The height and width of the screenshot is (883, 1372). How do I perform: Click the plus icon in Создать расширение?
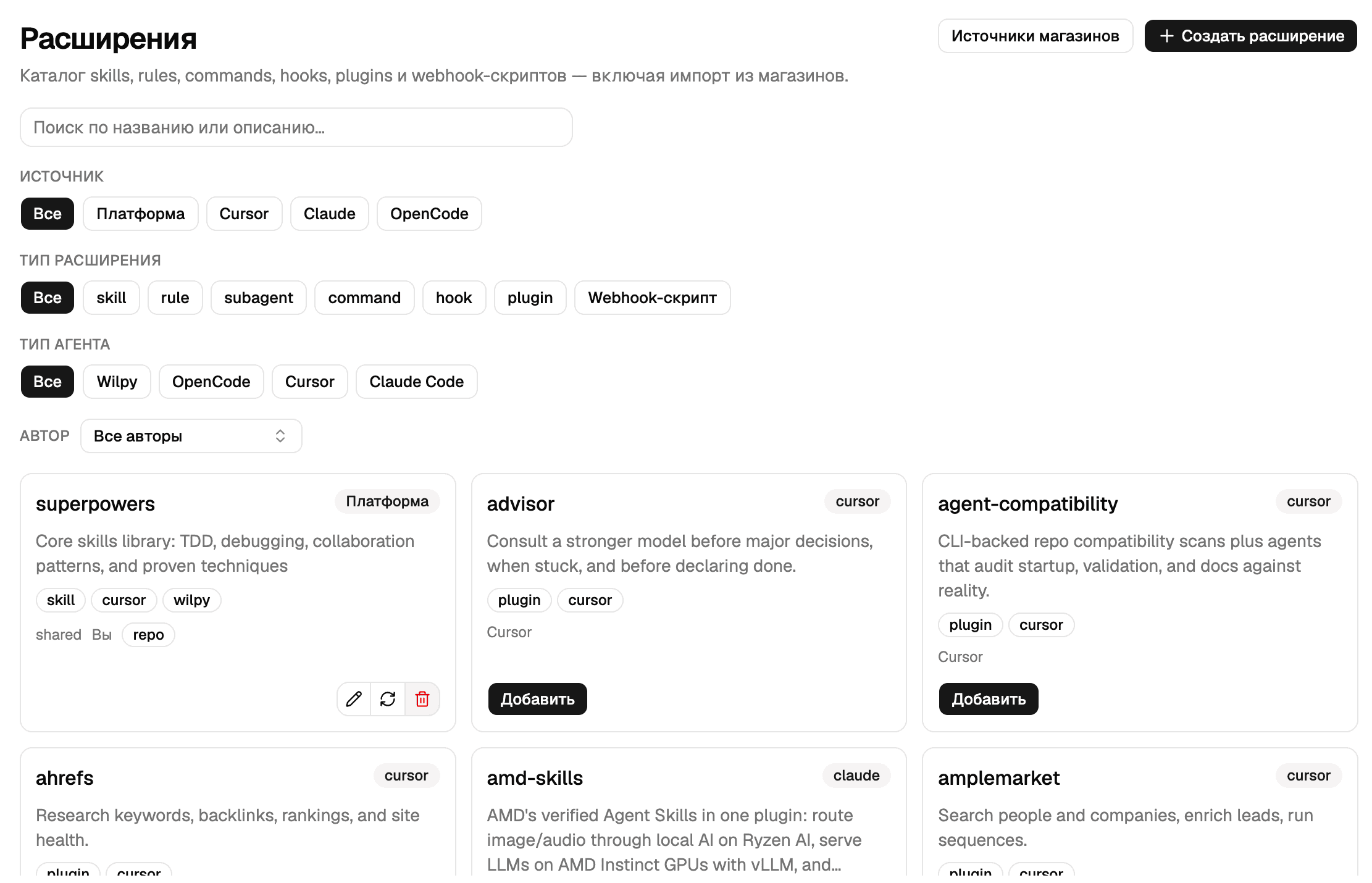1166,36
